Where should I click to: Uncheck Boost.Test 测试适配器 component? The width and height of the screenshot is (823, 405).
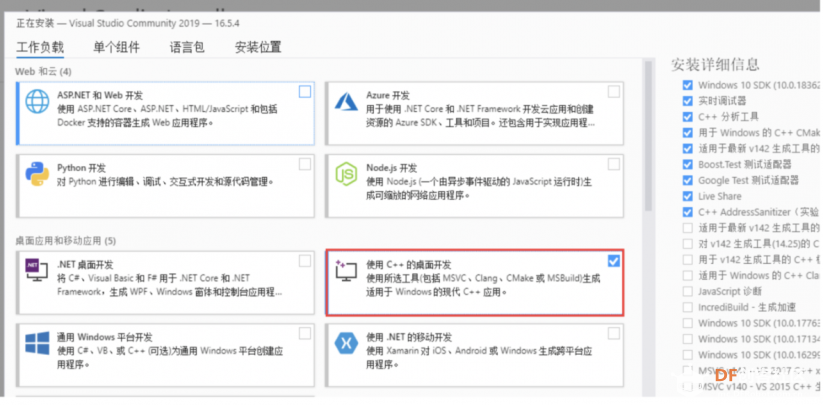click(688, 164)
